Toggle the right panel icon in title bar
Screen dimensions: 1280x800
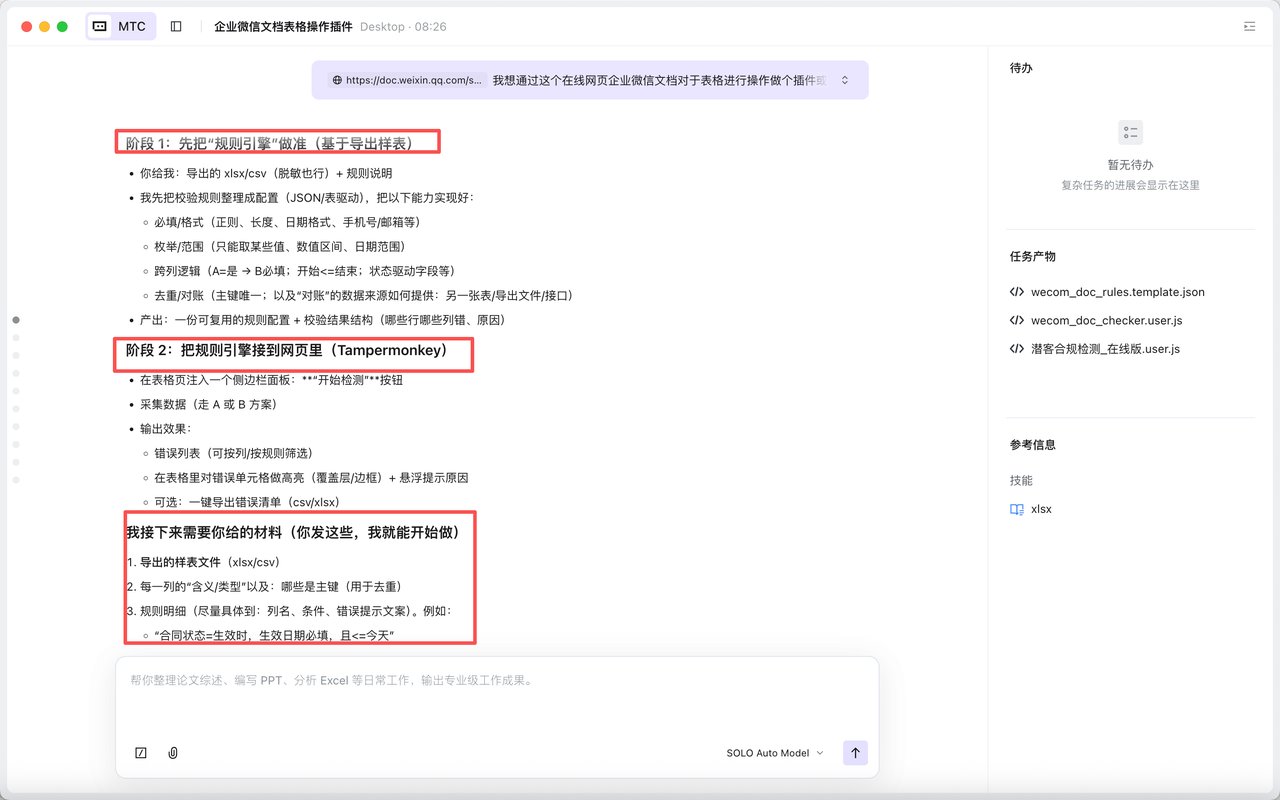click(1249, 26)
